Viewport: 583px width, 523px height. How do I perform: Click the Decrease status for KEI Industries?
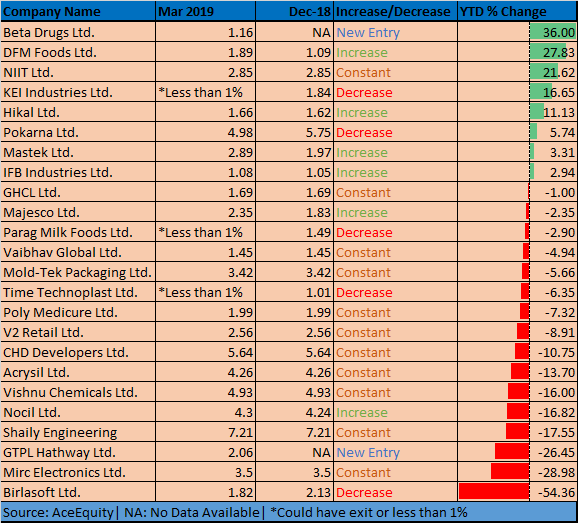pos(364,93)
